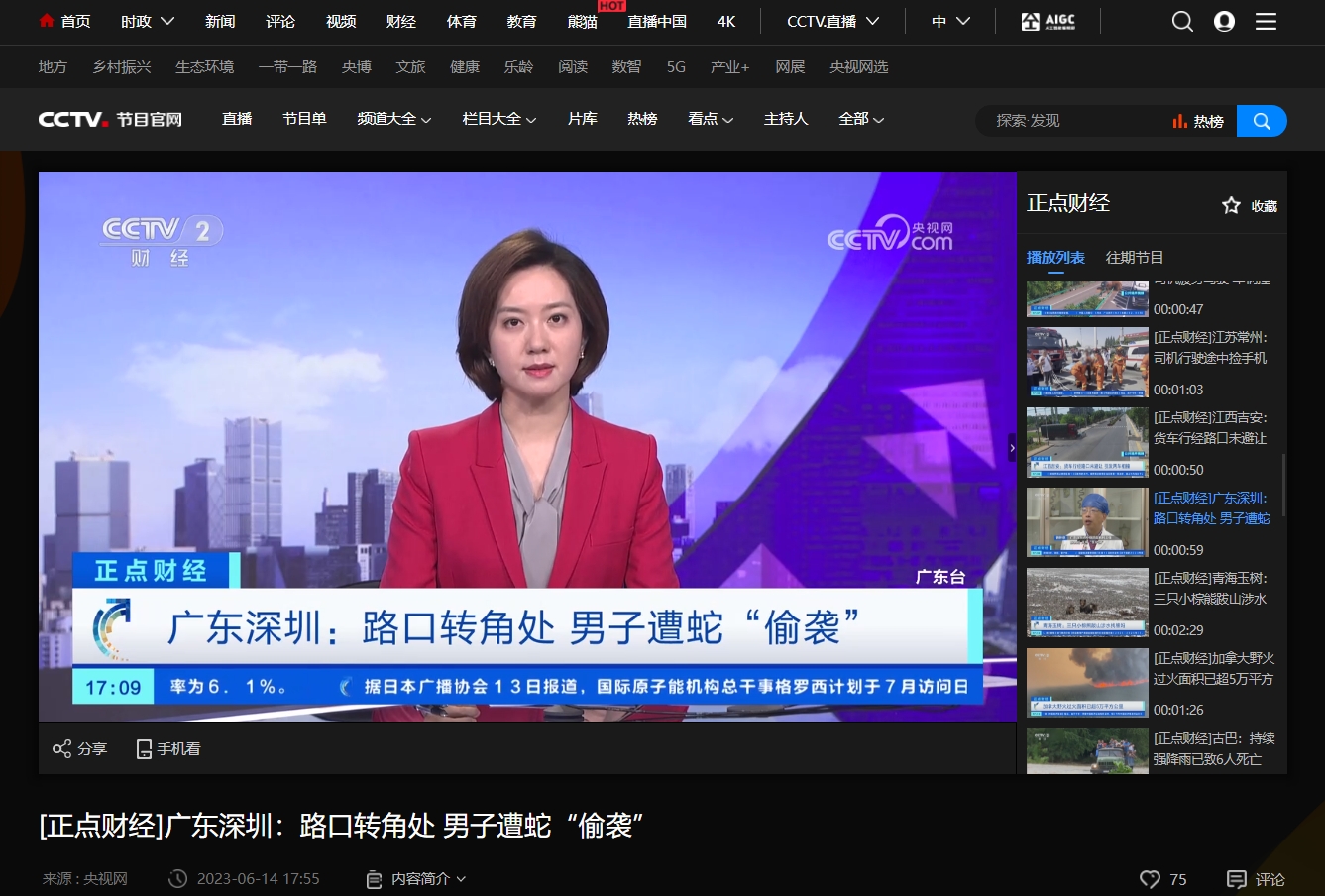Image resolution: width=1325 pixels, height=896 pixels.
Task: Open the 生态环境 link
Action: (205, 66)
